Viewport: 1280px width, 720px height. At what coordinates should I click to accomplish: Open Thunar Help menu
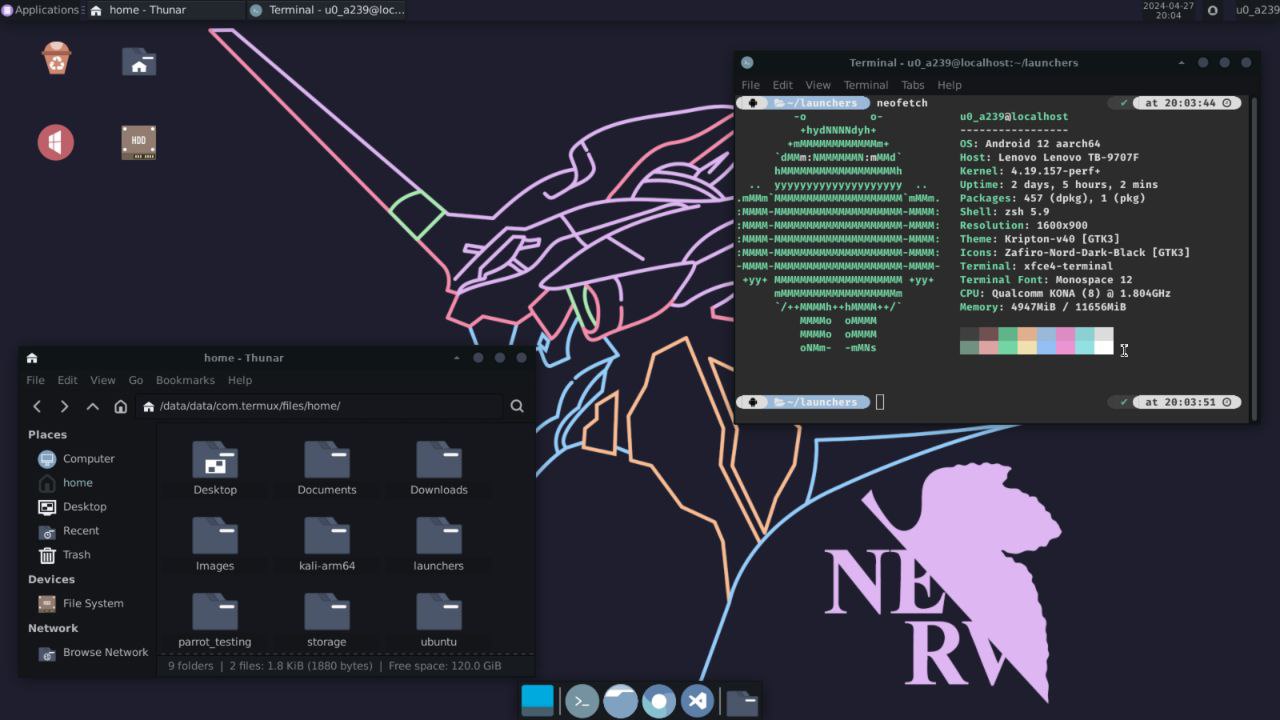(x=240, y=380)
